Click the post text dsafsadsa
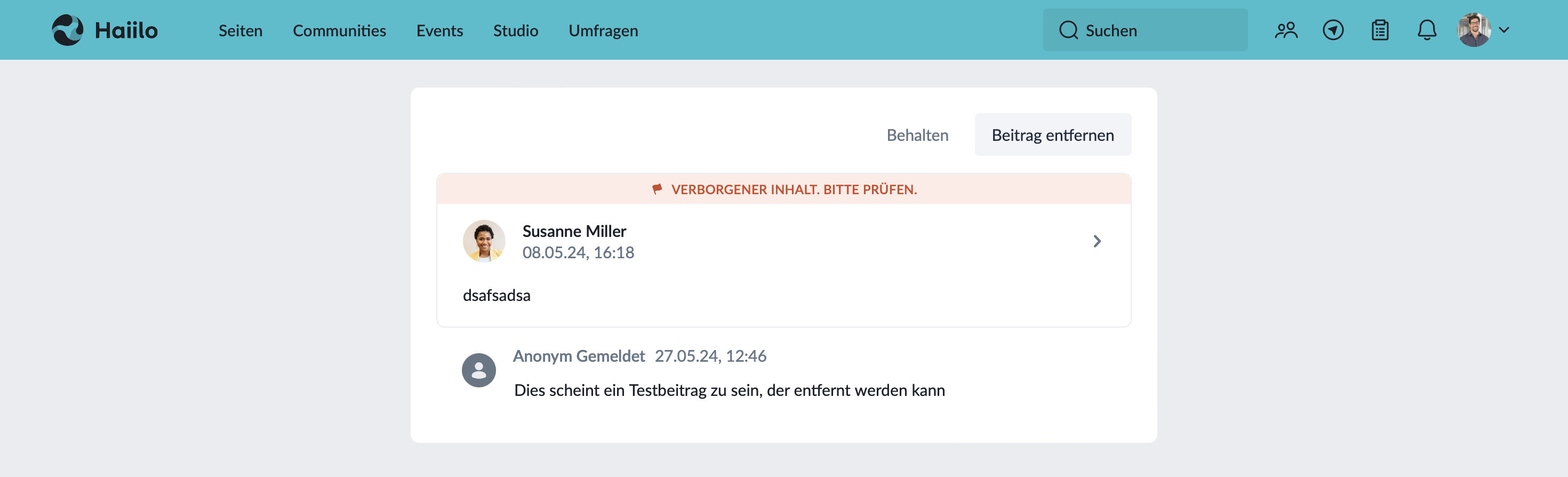The height and width of the screenshot is (477, 1568). pos(497,295)
